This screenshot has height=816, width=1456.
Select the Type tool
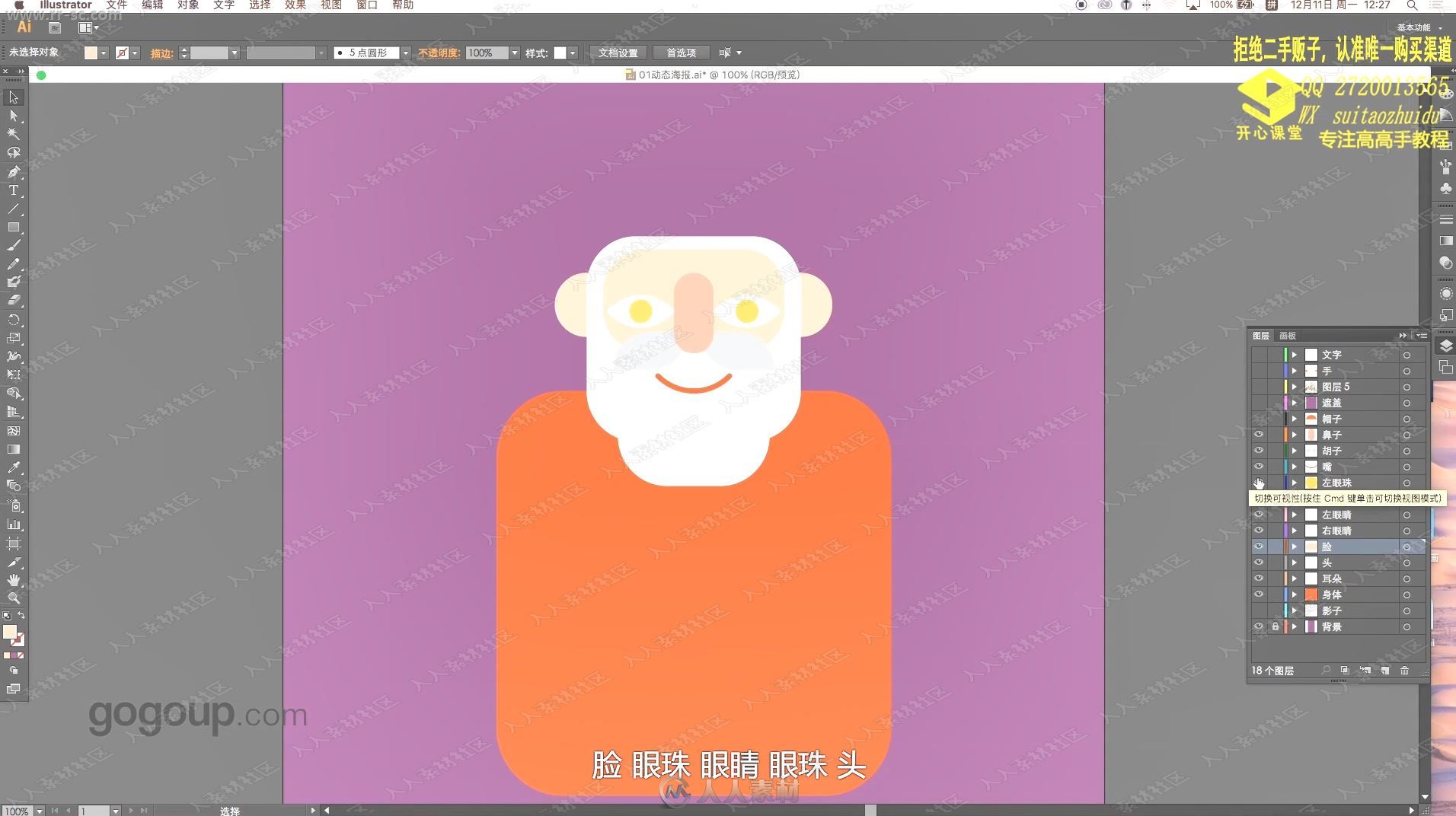click(x=13, y=190)
